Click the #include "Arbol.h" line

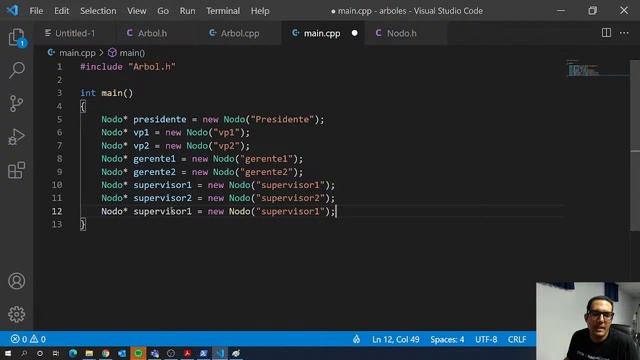(x=128, y=67)
